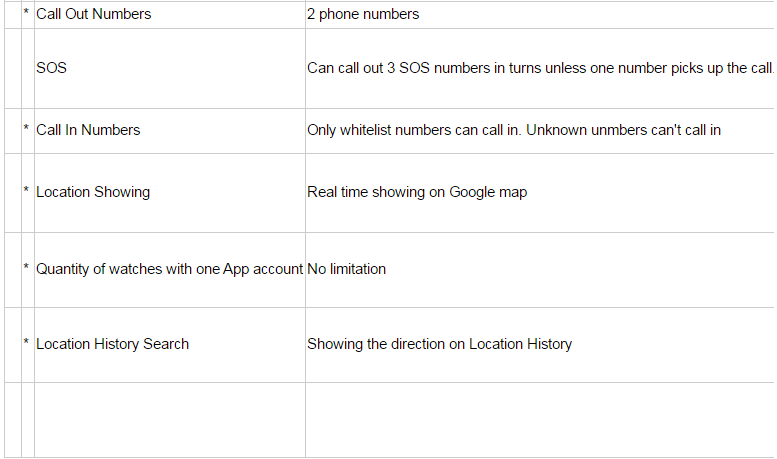Click the empty cell below Location History Search
Image resolution: width=777 pixels, height=459 pixels.
click(x=169, y=420)
